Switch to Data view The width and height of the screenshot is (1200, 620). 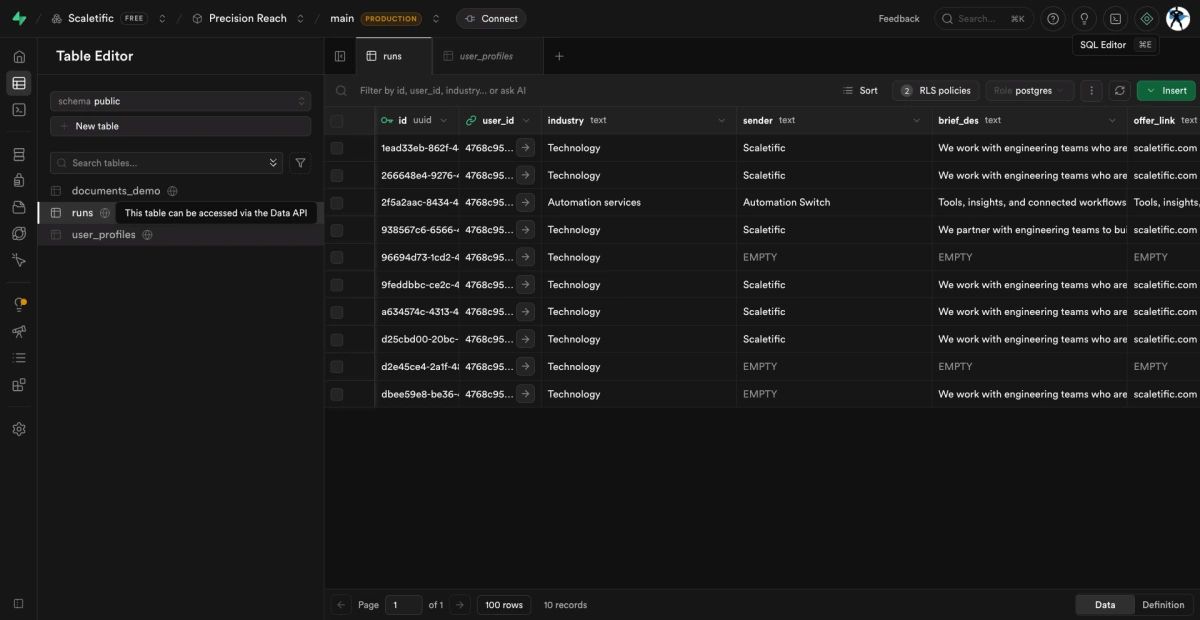pos(1105,604)
